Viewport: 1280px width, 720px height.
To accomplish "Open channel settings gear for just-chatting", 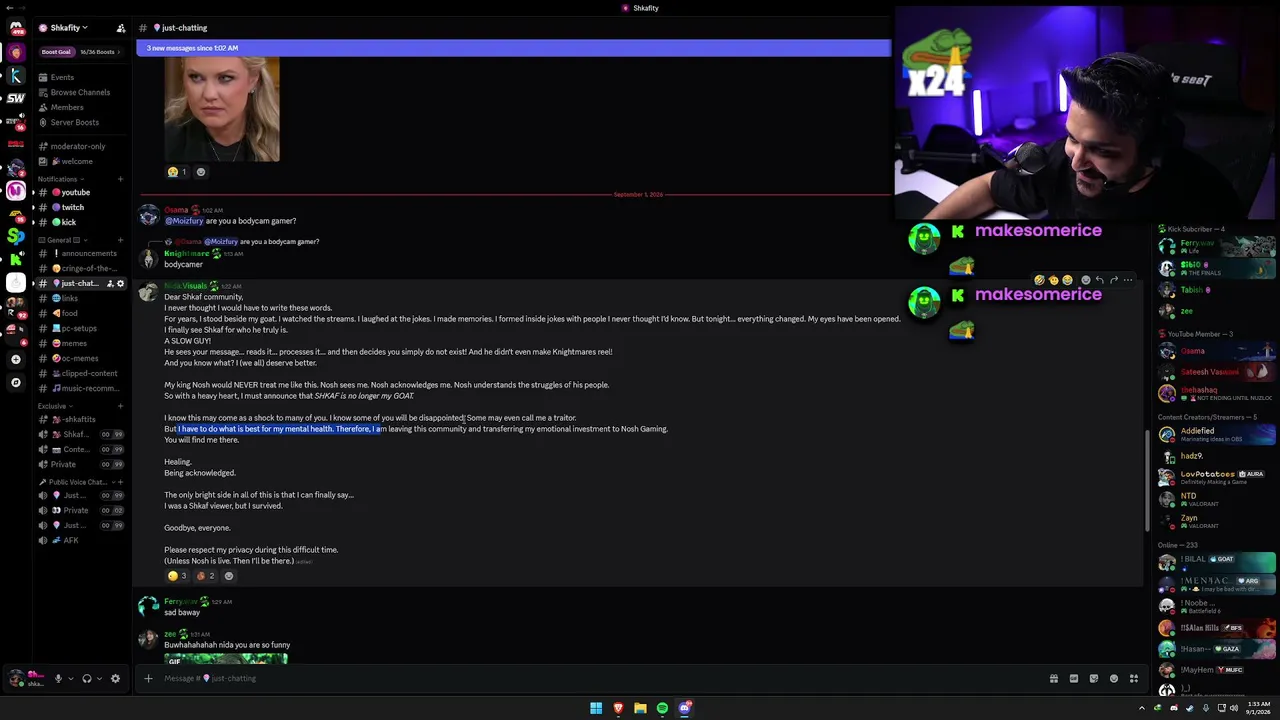I will pyautogui.click(x=121, y=284).
